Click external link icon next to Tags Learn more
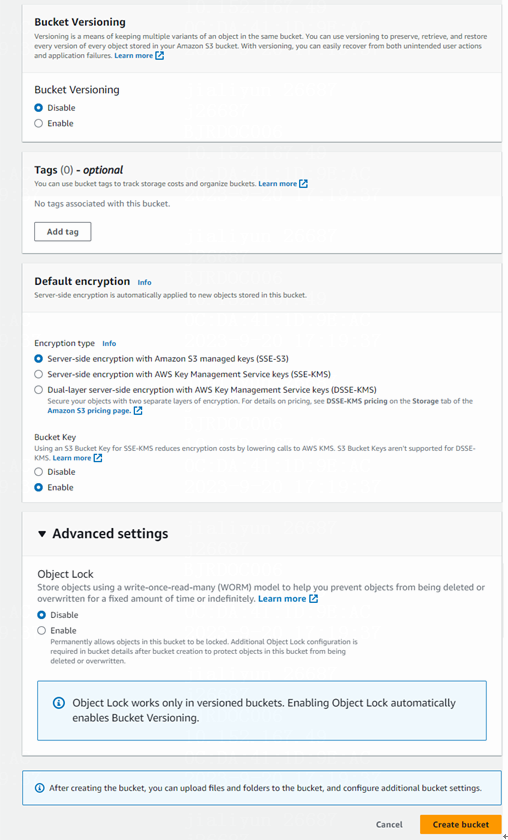 click(303, 184)
